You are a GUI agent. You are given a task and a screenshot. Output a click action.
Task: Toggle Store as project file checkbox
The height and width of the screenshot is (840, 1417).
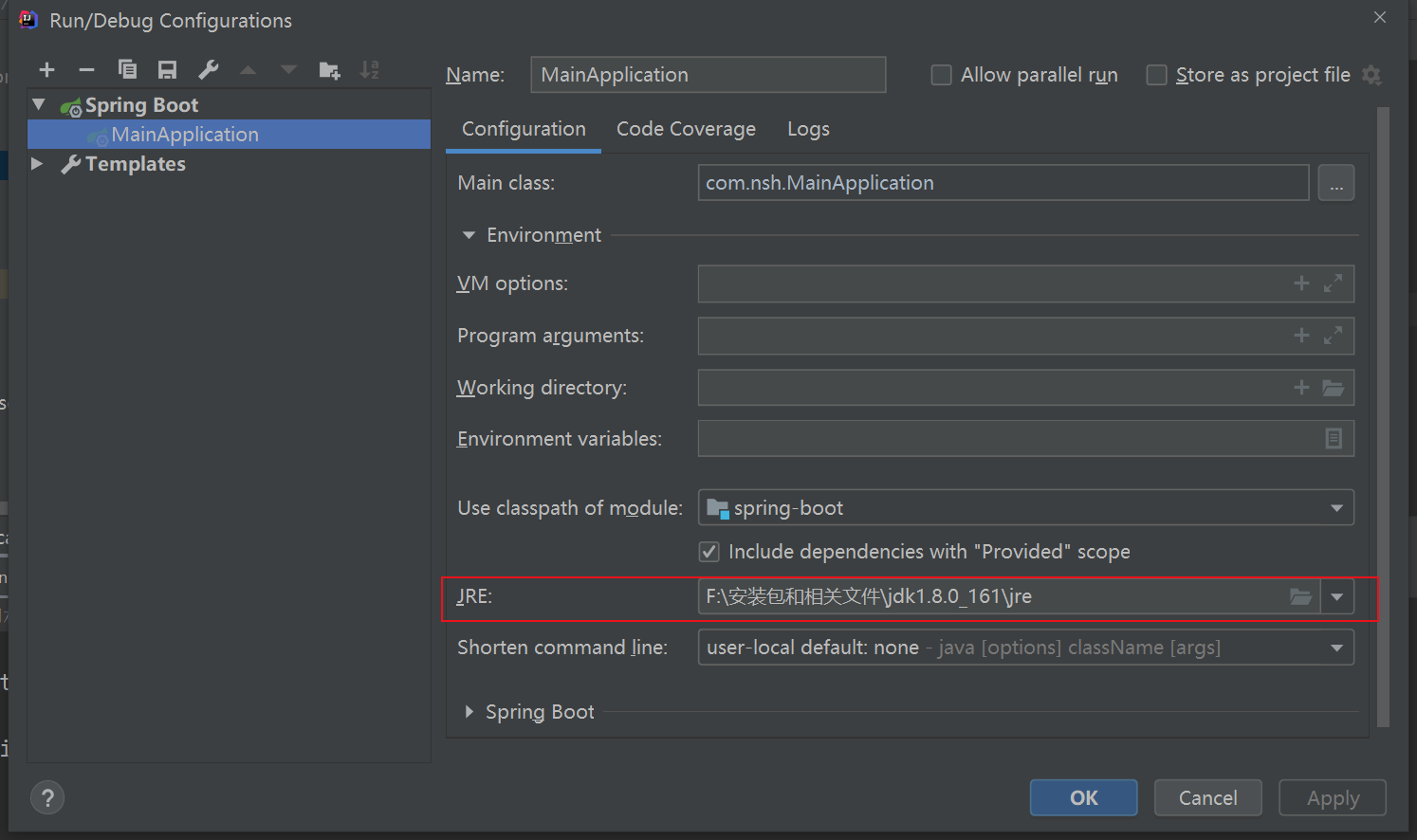(1156, 75)
